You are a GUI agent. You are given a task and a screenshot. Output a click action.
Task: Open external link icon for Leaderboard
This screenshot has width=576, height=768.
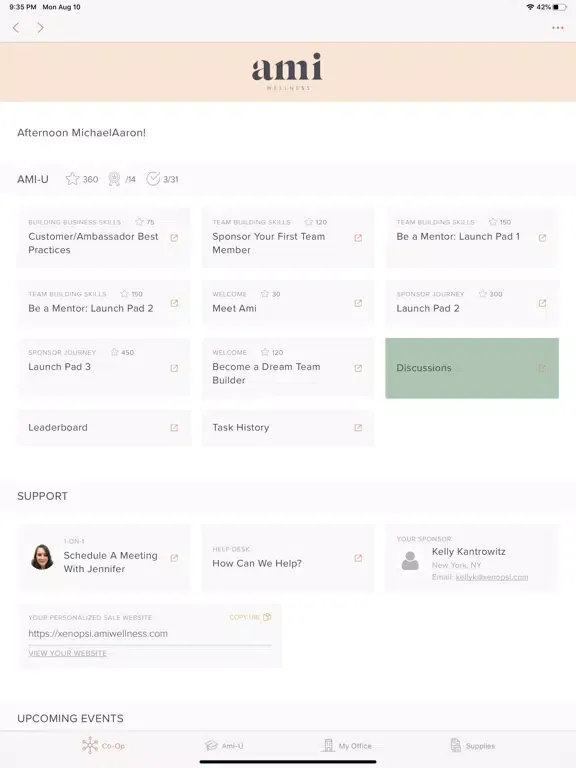tap(174, 428)
